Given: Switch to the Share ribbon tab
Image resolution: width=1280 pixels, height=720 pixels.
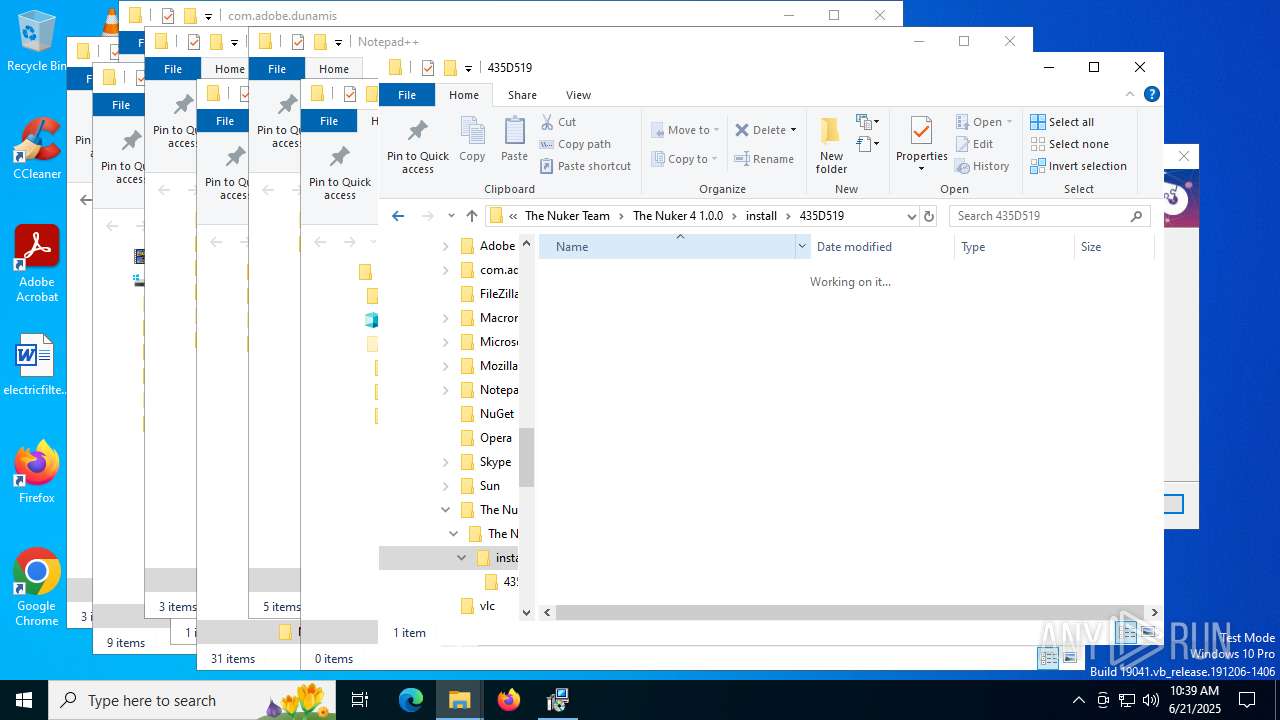Looking at the screenshot, I should click(x=522, y=95).
